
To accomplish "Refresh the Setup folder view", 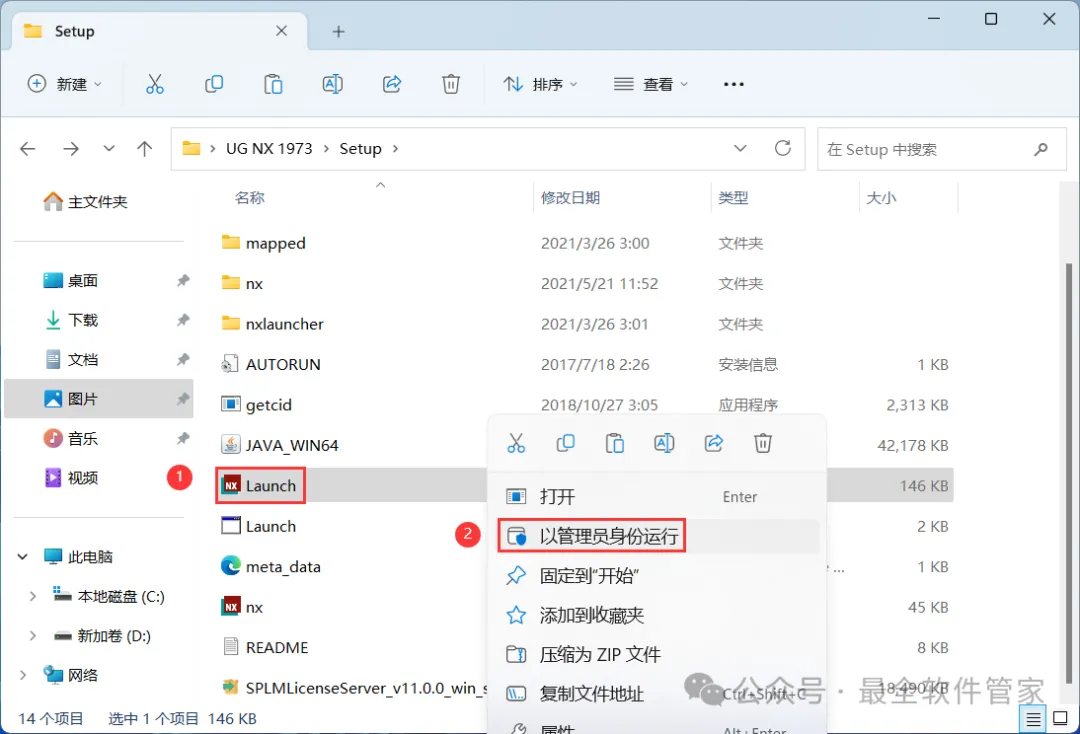I will tap(782, 148).
